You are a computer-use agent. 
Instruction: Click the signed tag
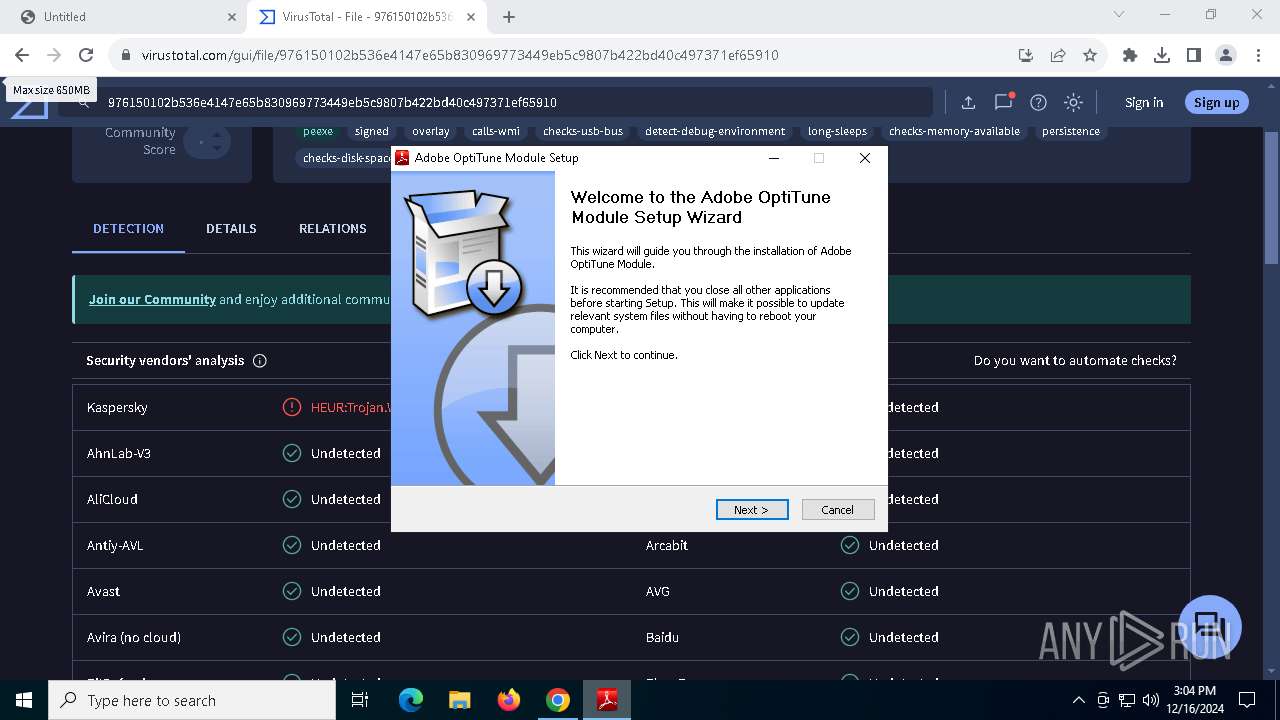(x=371, y=131)
